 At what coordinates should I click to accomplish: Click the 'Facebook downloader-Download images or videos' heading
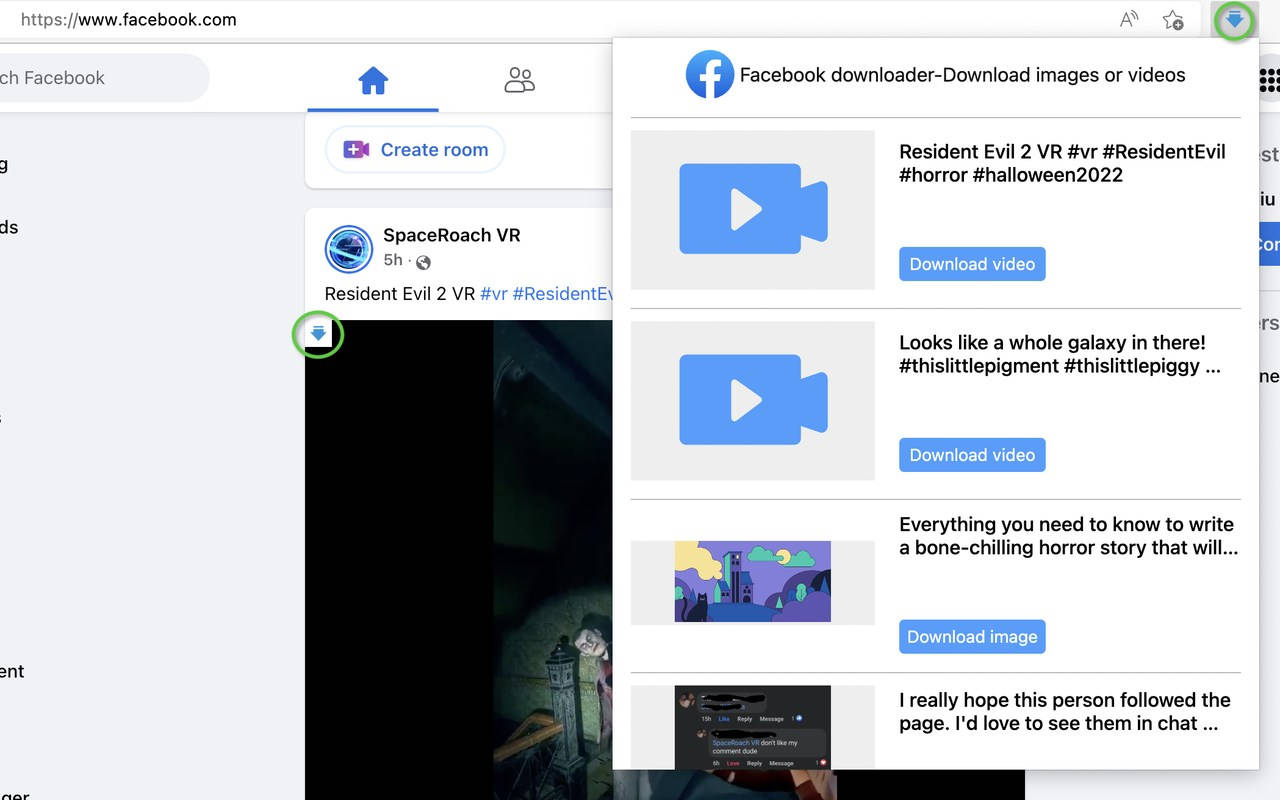click(x=962, y=75)
